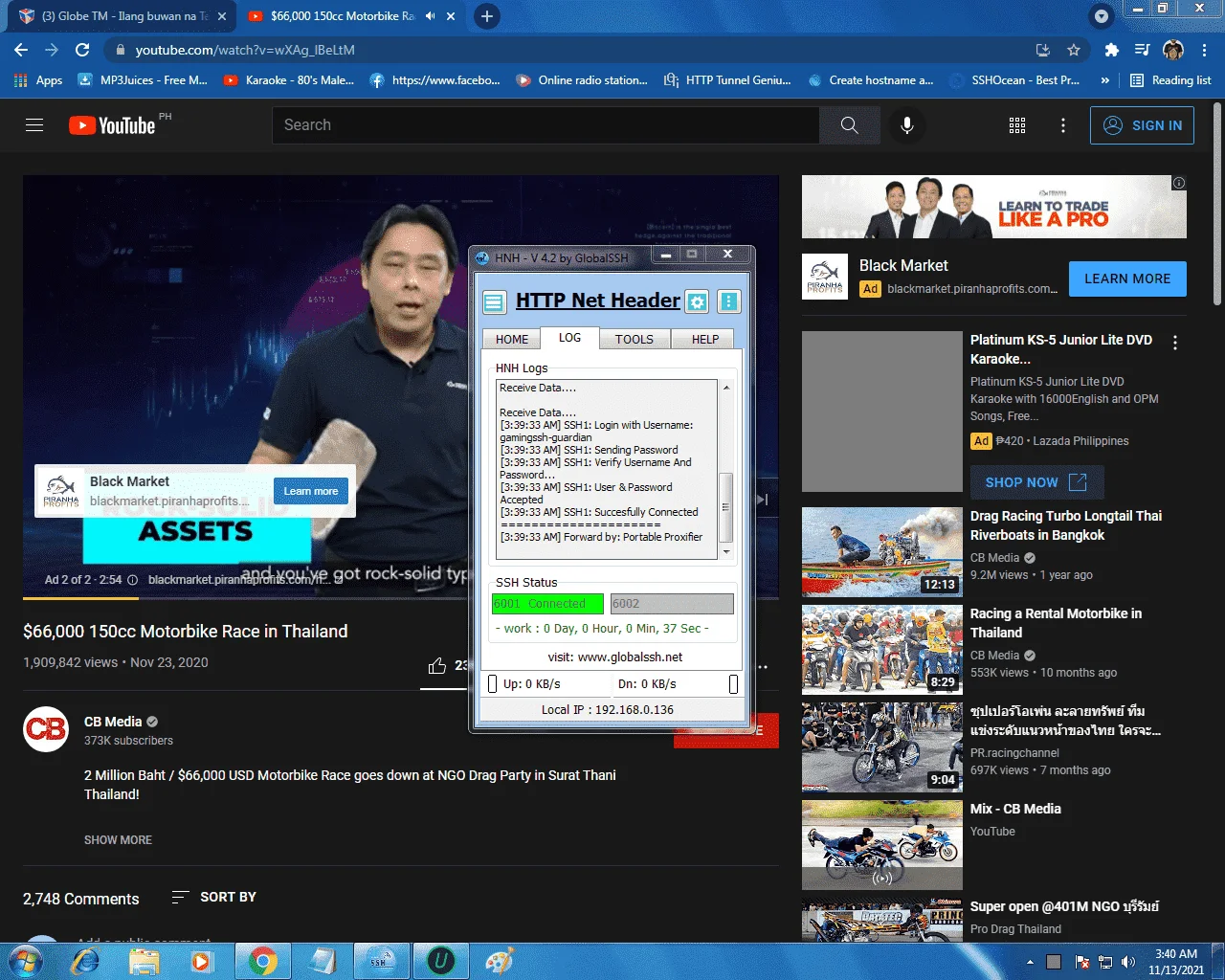1225x980 pixels.
Task: Open Chrome three-dot menu
Action: pyautogui.click(x=1205, y=50)
